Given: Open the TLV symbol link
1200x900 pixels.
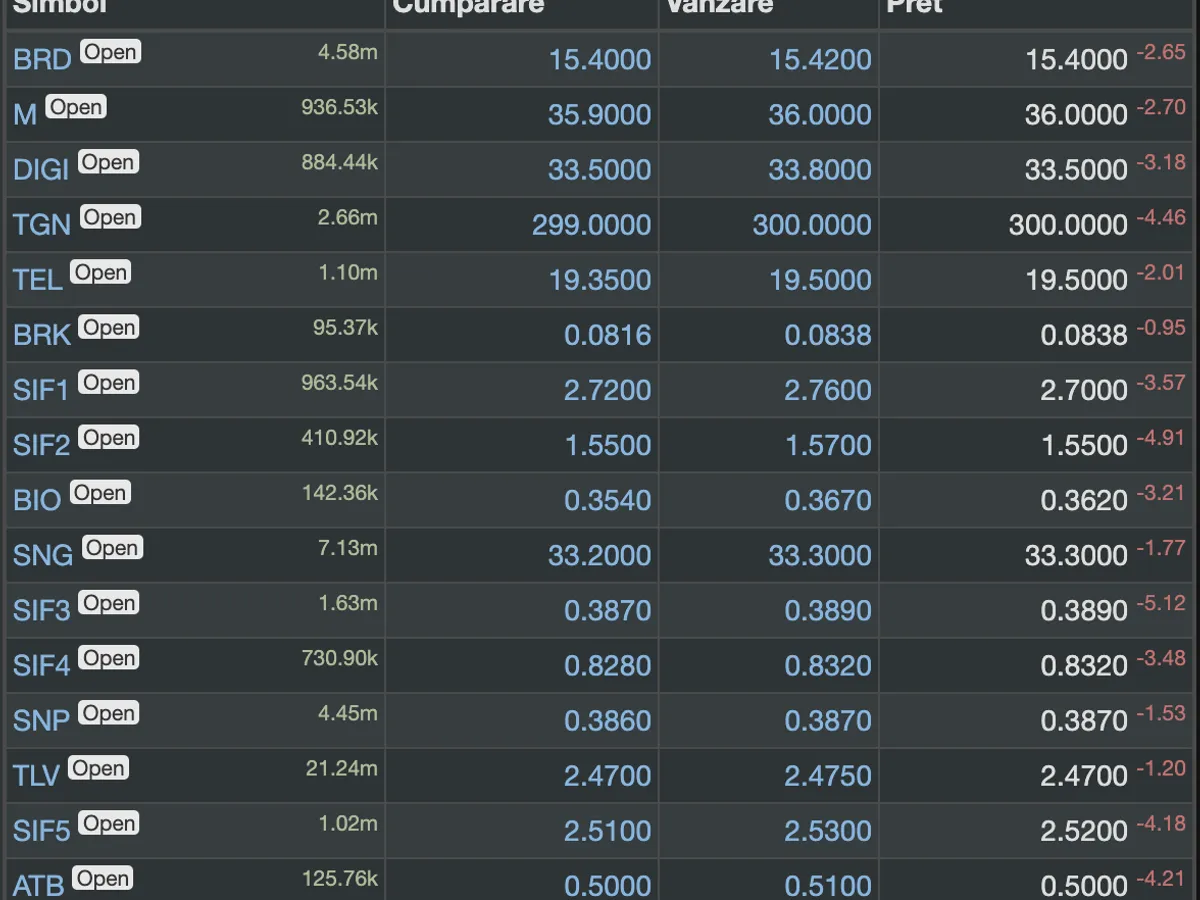Looking at the screenshot, I should pos(37,775).
